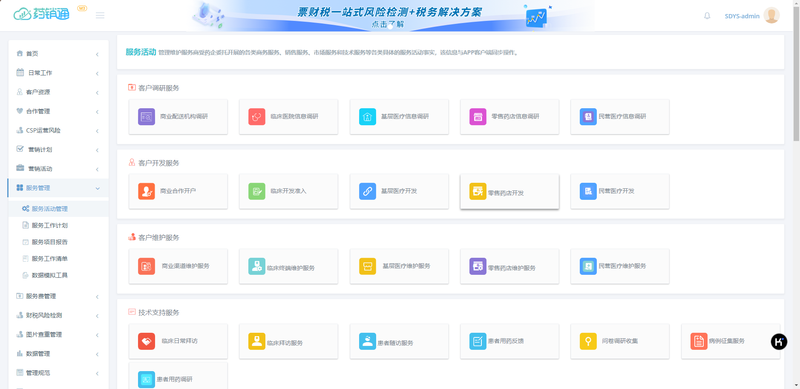Click the 患者随访服务 blue icon

click(x=367, y=341)
